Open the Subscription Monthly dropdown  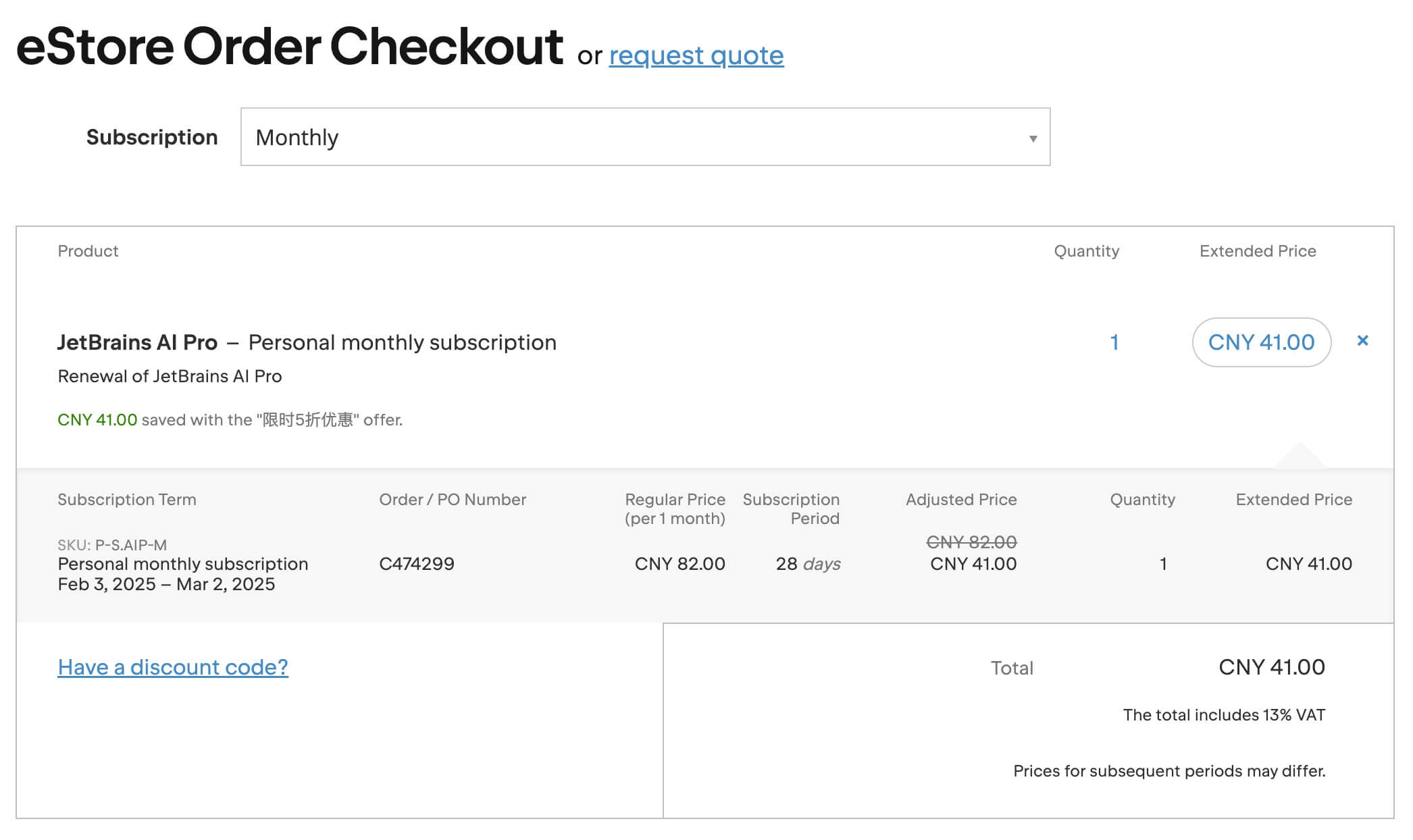tap(645, 137)
